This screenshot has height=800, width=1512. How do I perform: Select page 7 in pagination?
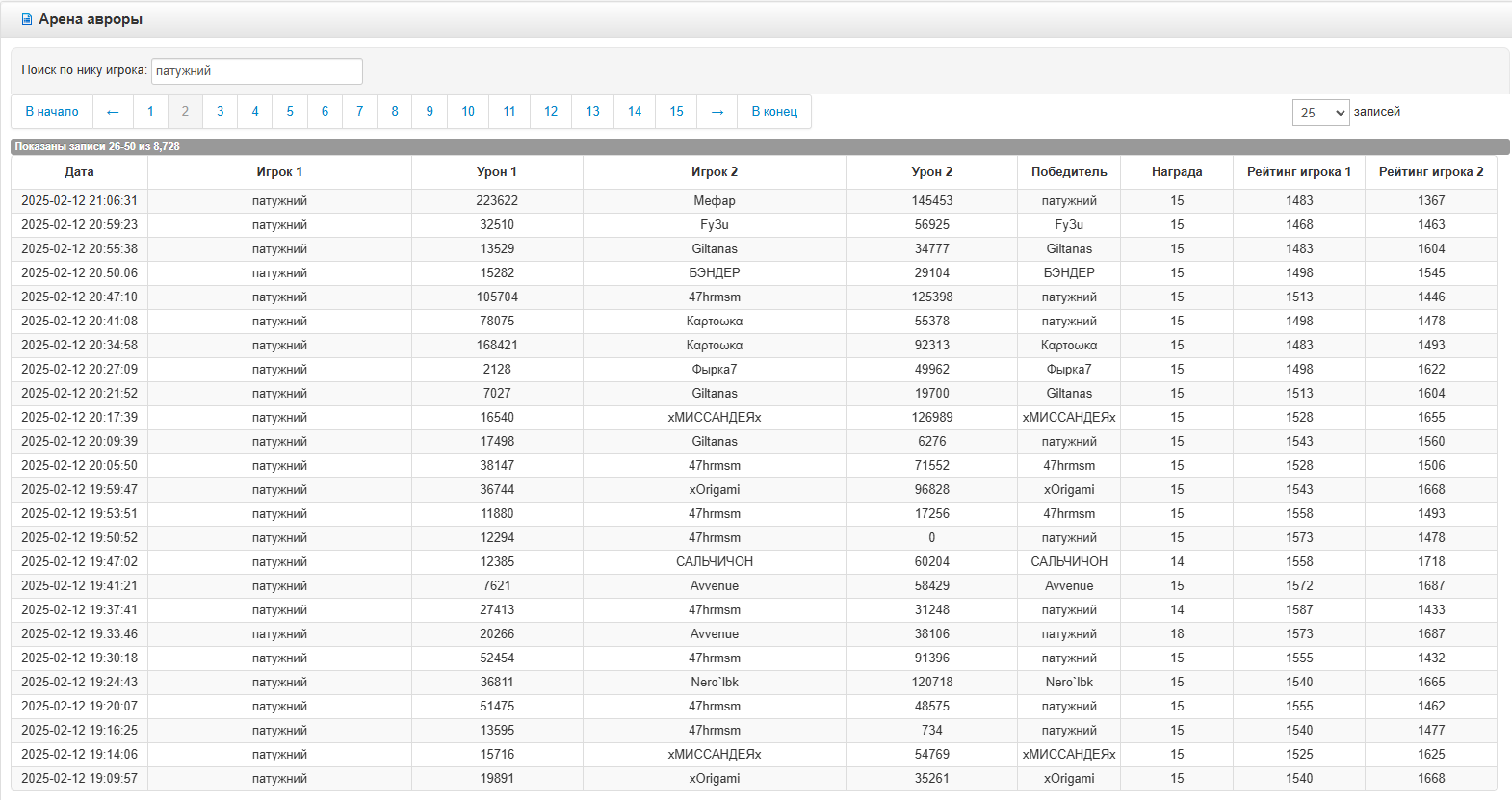pyautogui.click(x=360, y=112)
